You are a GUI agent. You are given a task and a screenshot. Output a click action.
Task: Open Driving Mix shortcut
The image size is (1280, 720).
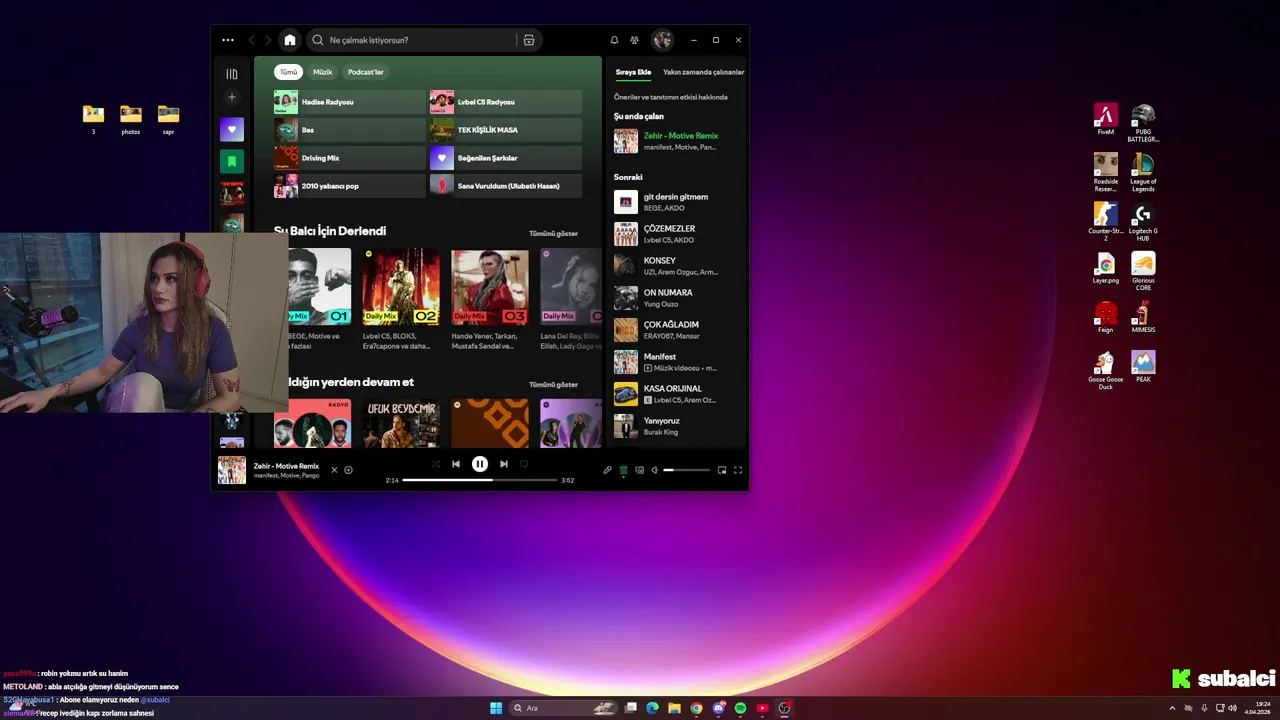click(350, 158)
